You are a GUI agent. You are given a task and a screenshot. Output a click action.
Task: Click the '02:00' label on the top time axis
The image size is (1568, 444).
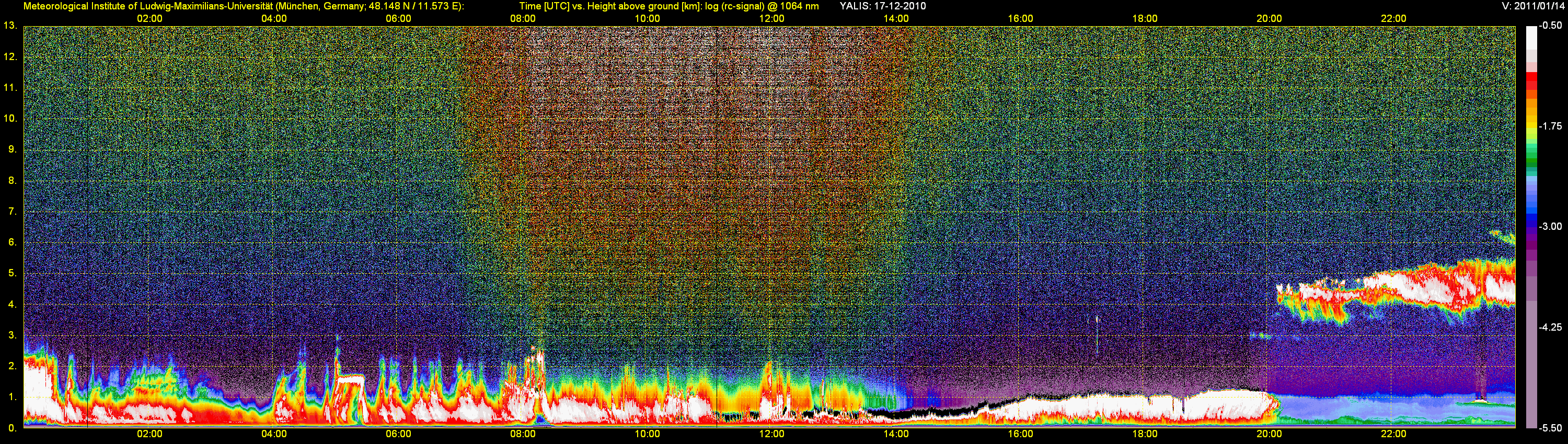[x=149, y=19]
